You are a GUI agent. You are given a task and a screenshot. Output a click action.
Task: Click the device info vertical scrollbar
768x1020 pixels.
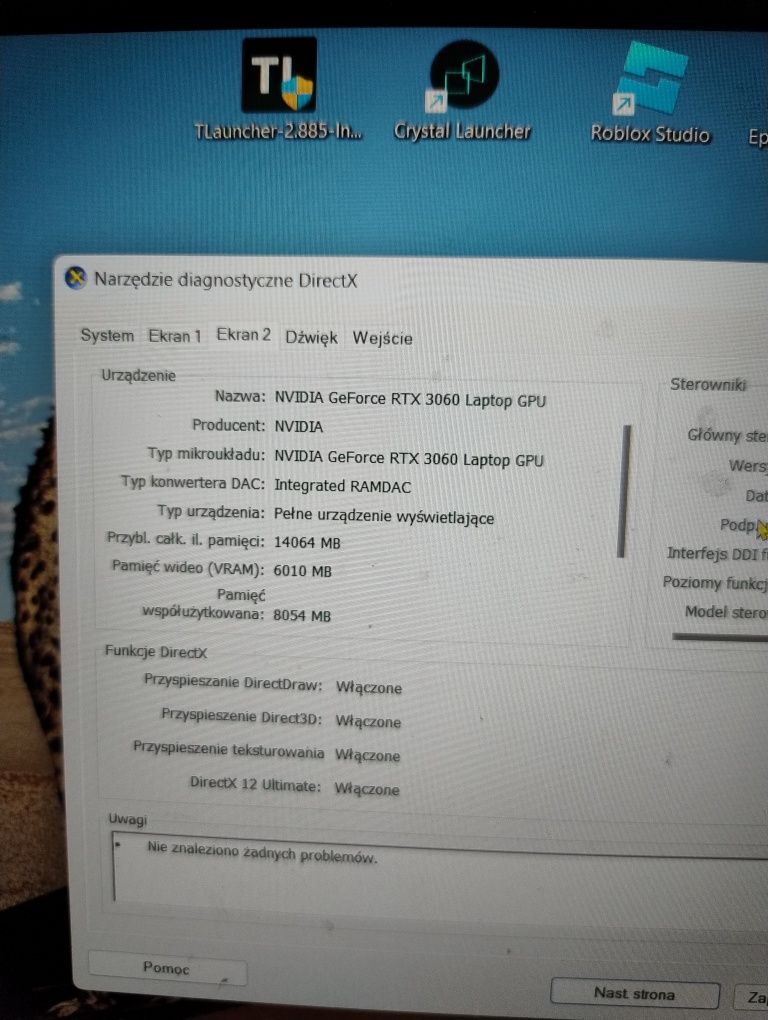(623, 491)
